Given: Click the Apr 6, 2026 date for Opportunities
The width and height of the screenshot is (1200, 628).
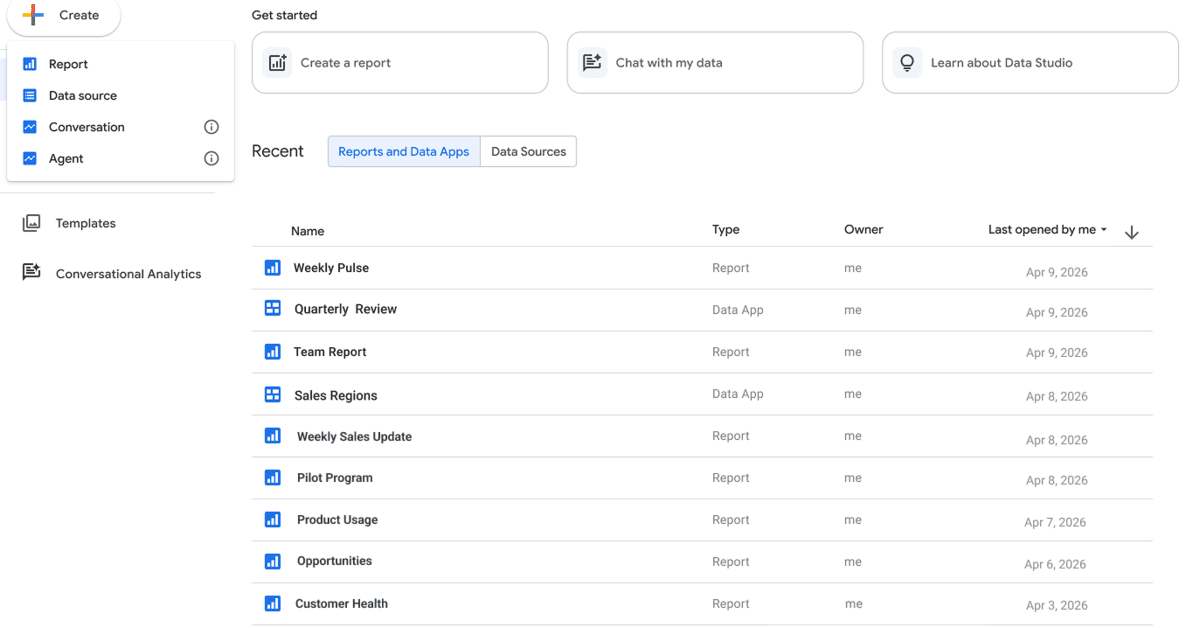Looking at the screenshot, I should (x=1055, y=564).
